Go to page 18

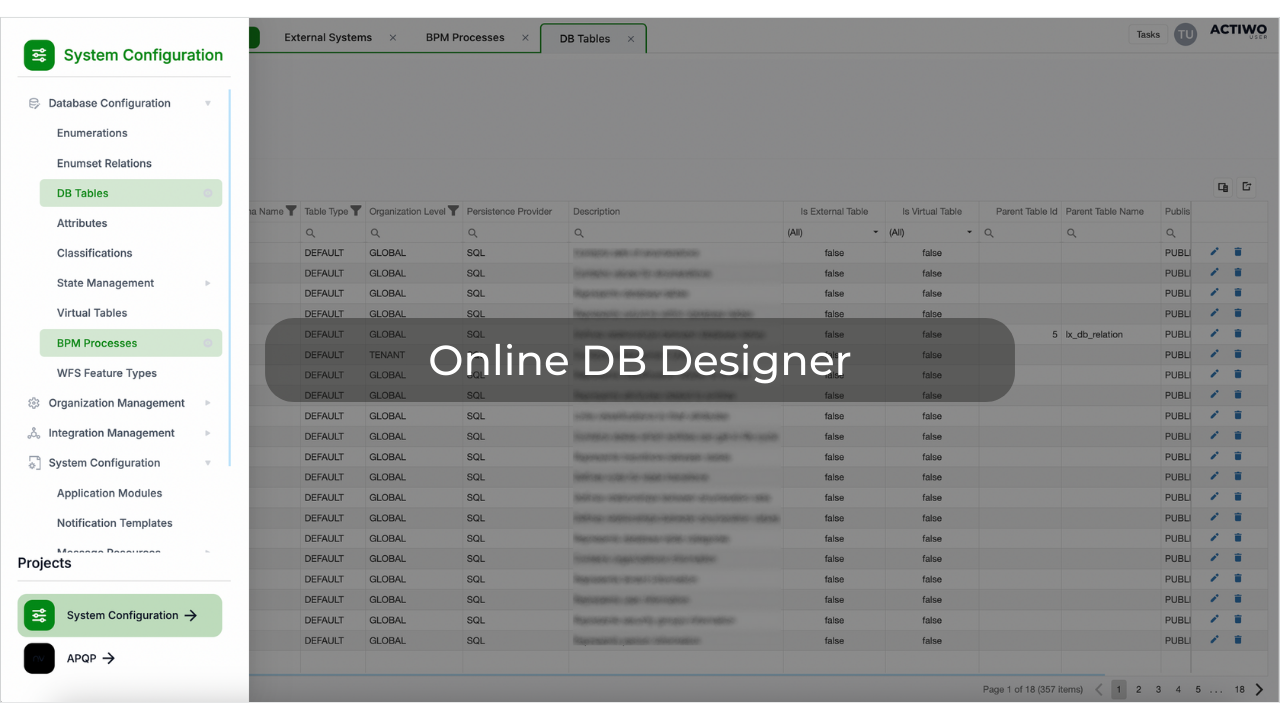(x=1239, y=689)
